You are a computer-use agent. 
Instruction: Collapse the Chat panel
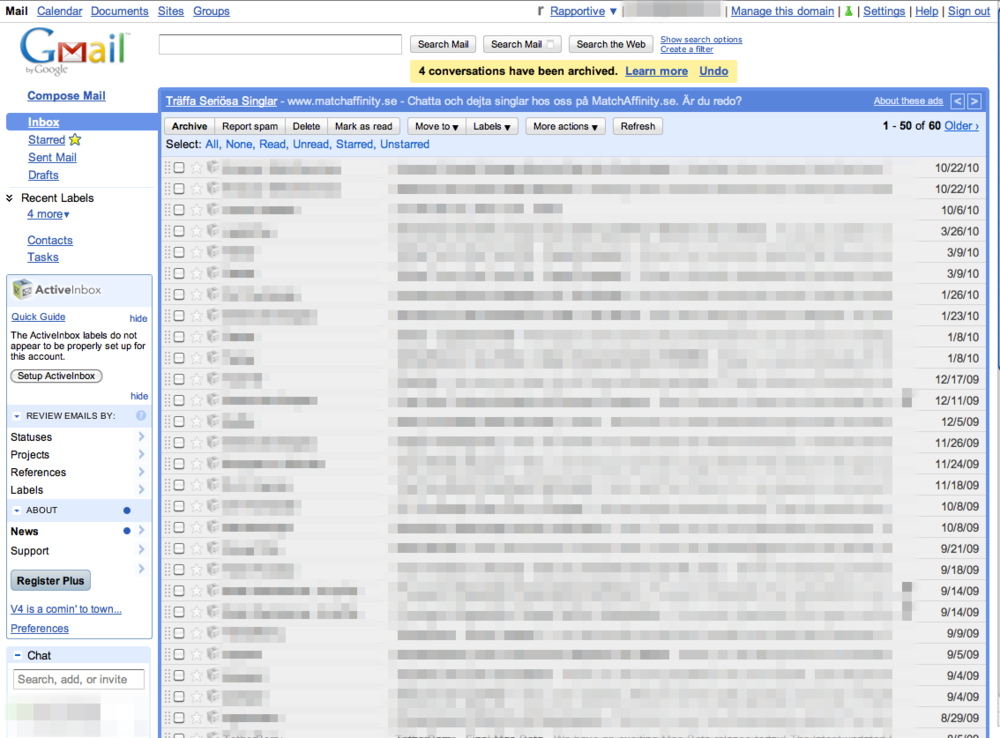click(17, 655)
